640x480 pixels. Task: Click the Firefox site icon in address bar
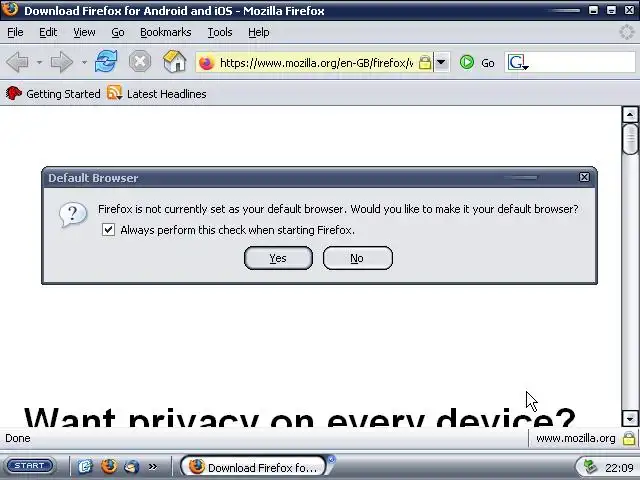pyautogui.click(x=207, y=63)
